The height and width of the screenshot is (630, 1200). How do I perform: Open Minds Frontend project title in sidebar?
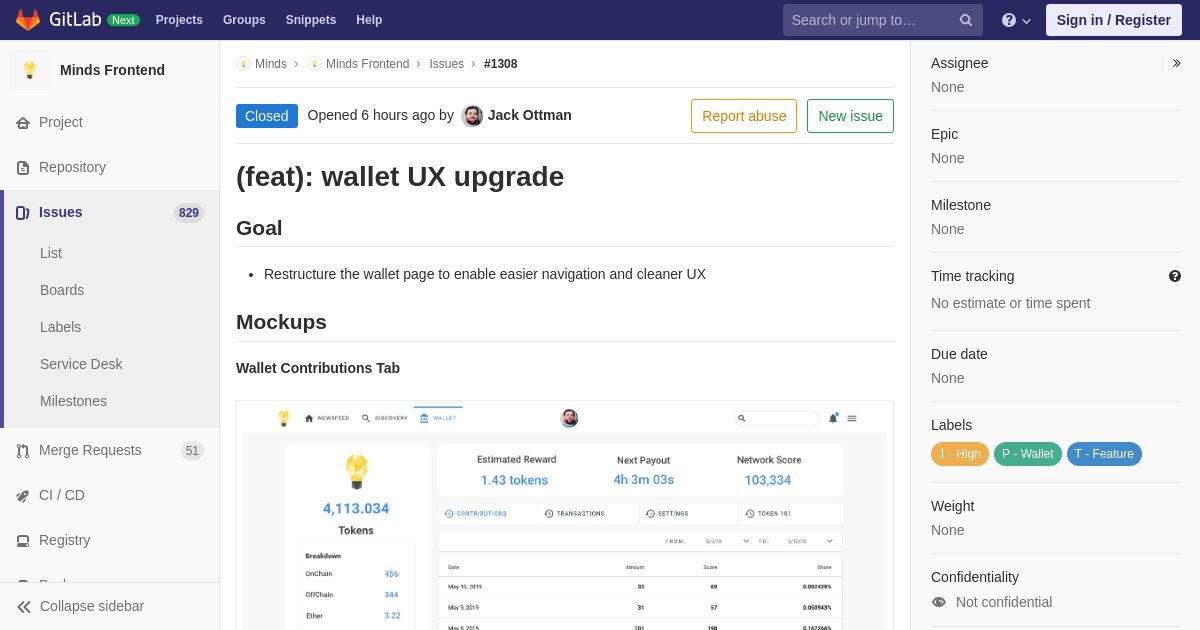(112, 70)
